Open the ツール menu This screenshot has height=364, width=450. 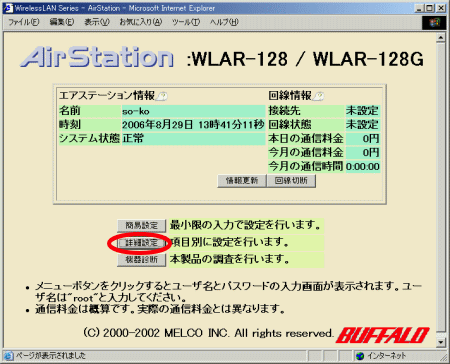point(186,22)
